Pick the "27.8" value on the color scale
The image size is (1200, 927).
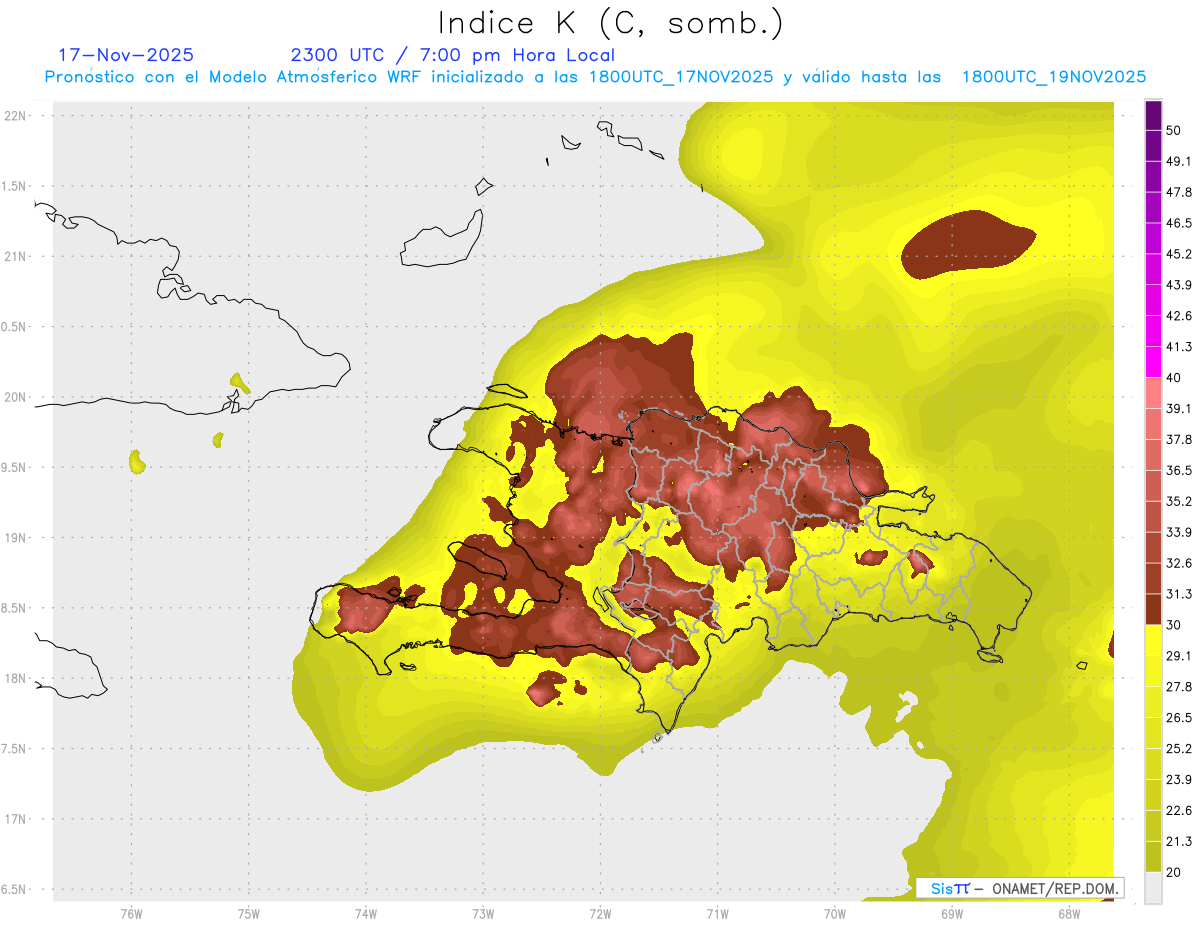pos(1178,687)
